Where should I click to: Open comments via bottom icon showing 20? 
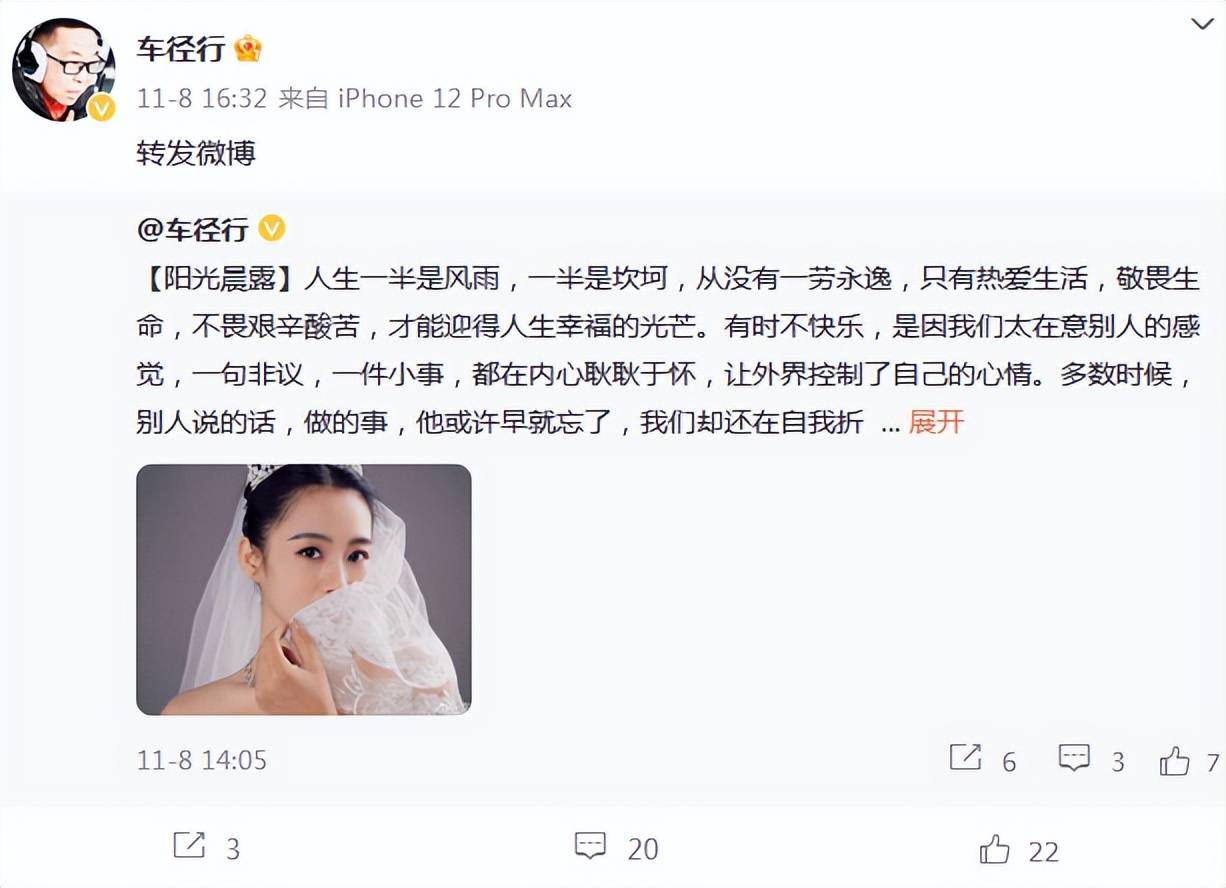click(x=591, y=846)
